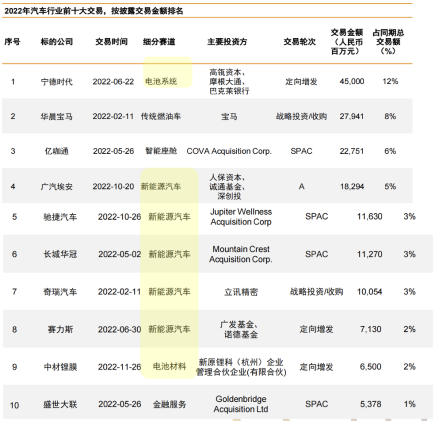Click the 交易轮次 column header
The height and width of the screenshot is (421, 435).
[299, 42]
